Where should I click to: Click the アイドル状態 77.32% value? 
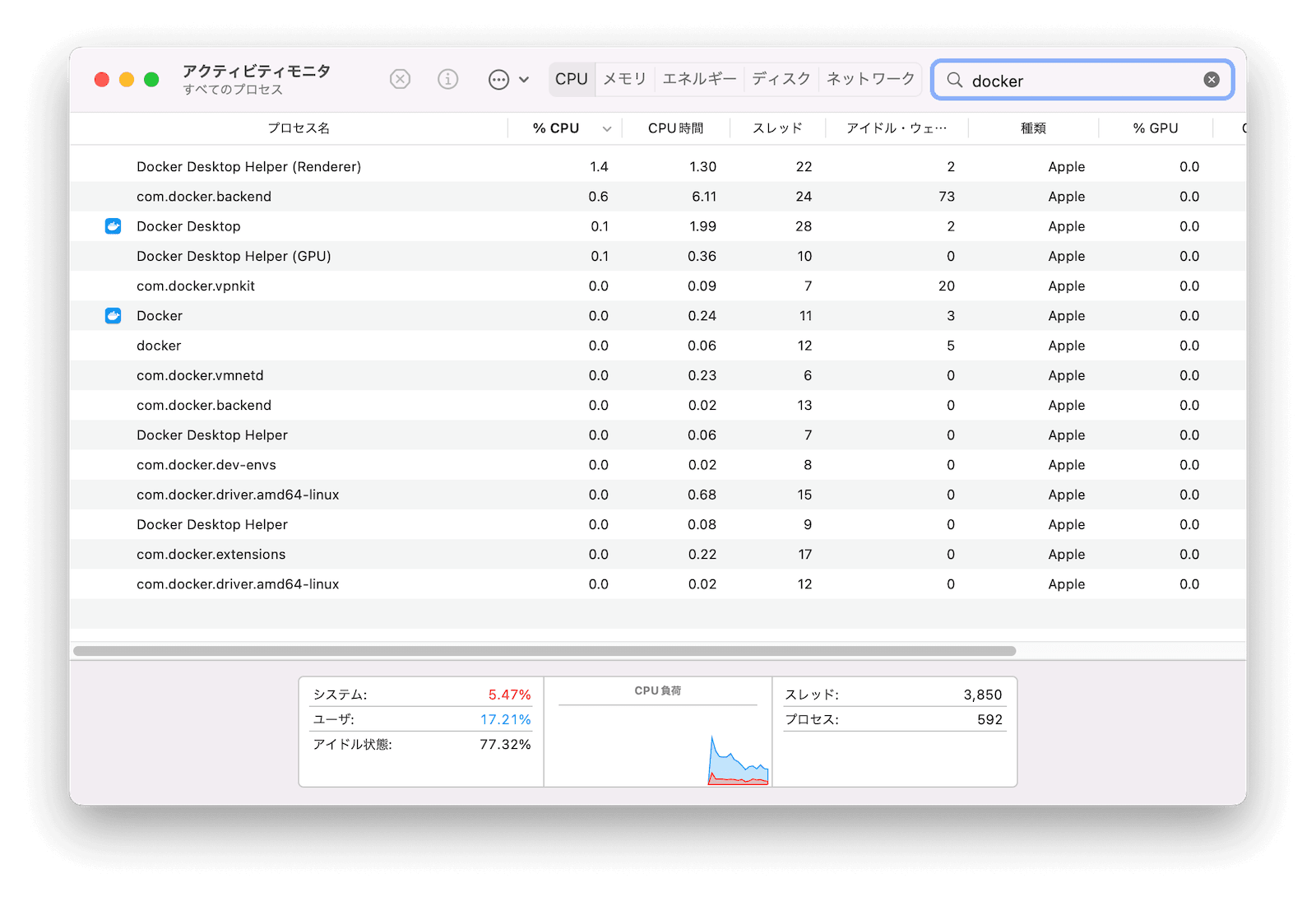[x=505, y=745]
